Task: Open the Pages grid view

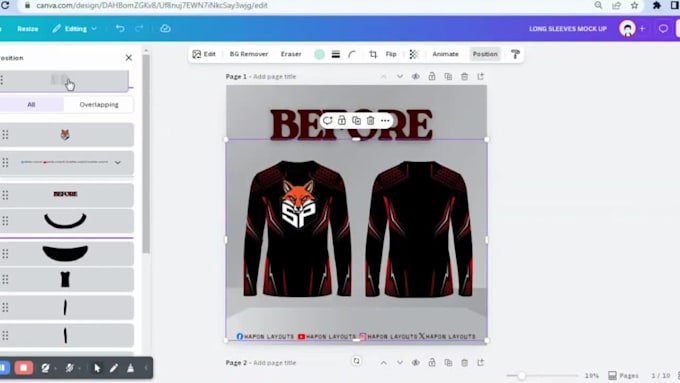Action: (x=623, y=376)
